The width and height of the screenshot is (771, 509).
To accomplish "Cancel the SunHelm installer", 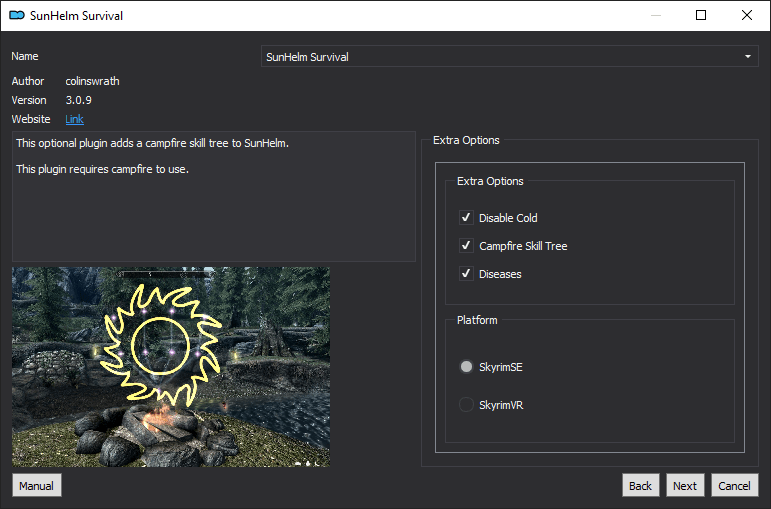I will point(734,485).
